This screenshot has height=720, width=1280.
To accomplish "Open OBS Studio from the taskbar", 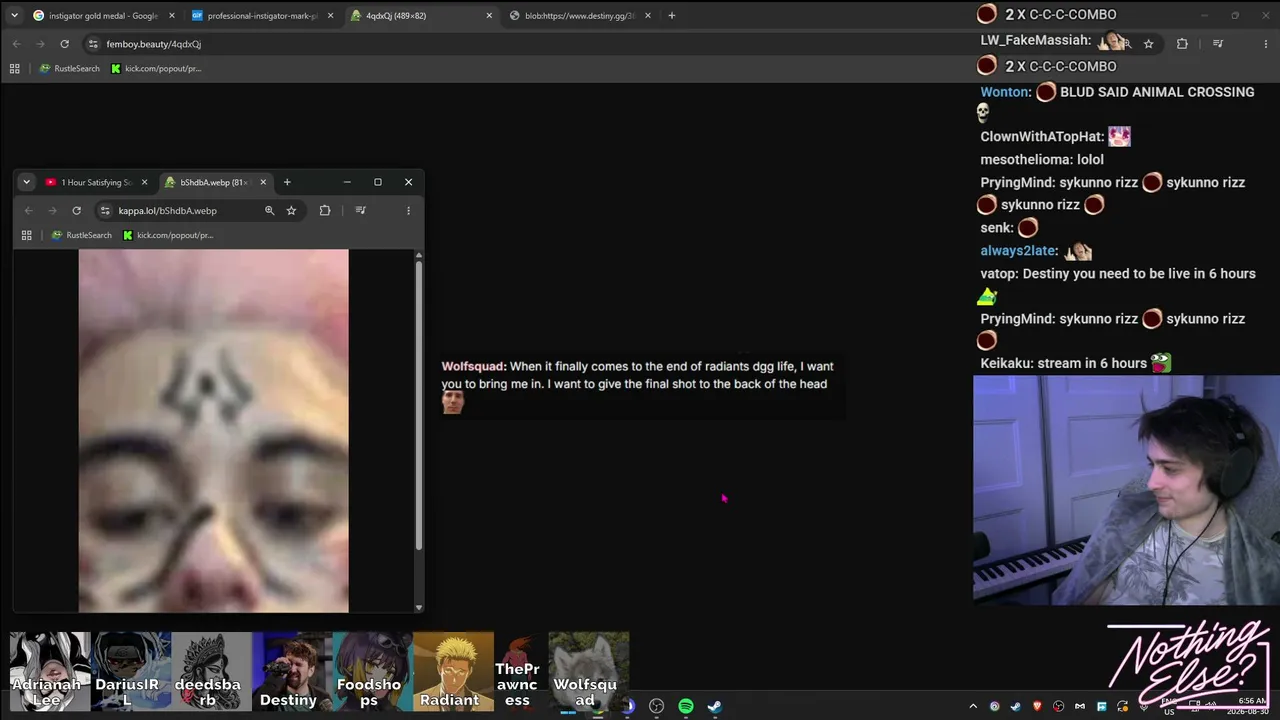I will click(x=656, y=706).
